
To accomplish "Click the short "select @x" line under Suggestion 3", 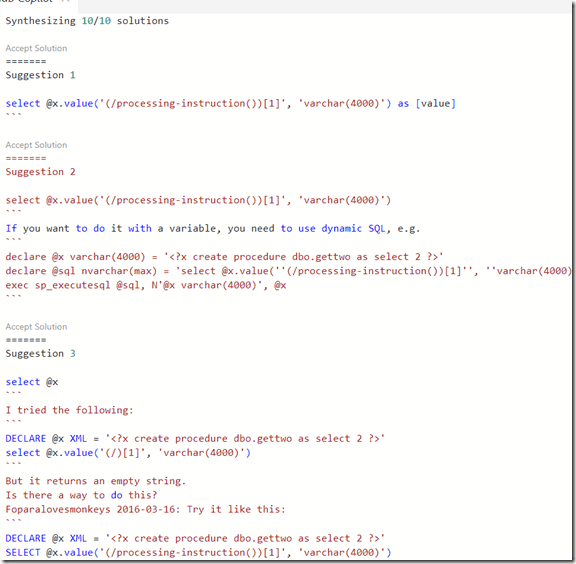I will pyautogui.click(x=32, y=382).
